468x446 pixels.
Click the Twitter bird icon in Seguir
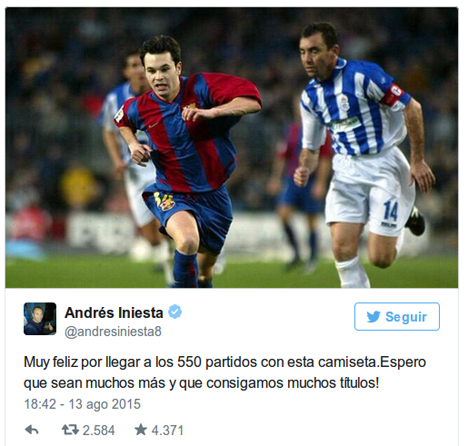[x=373, y=317]
